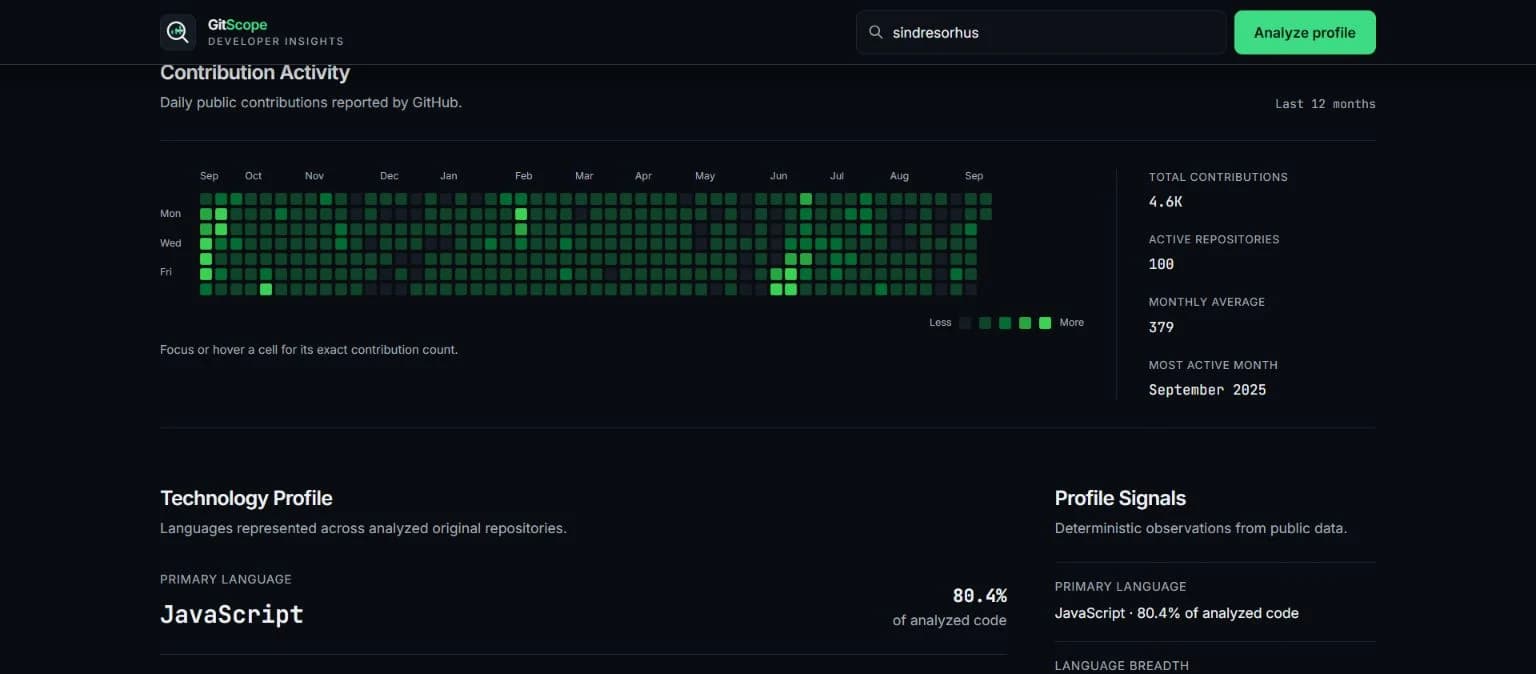Focus the username search field containing sindresorhus
The width and height of the screenshot is (1536, 674).
(1041, 32)
